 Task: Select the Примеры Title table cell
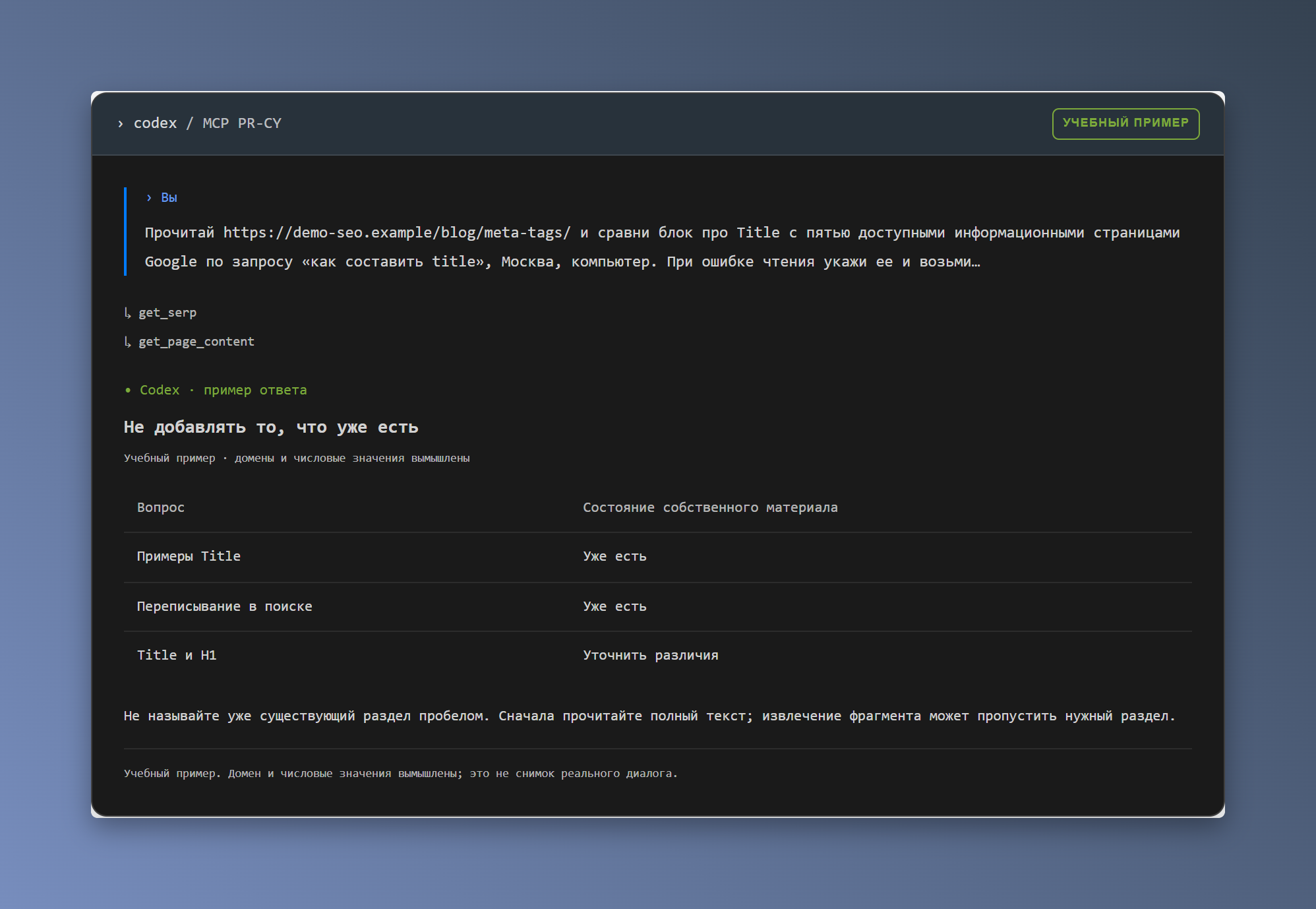click(x=189, y=557)
